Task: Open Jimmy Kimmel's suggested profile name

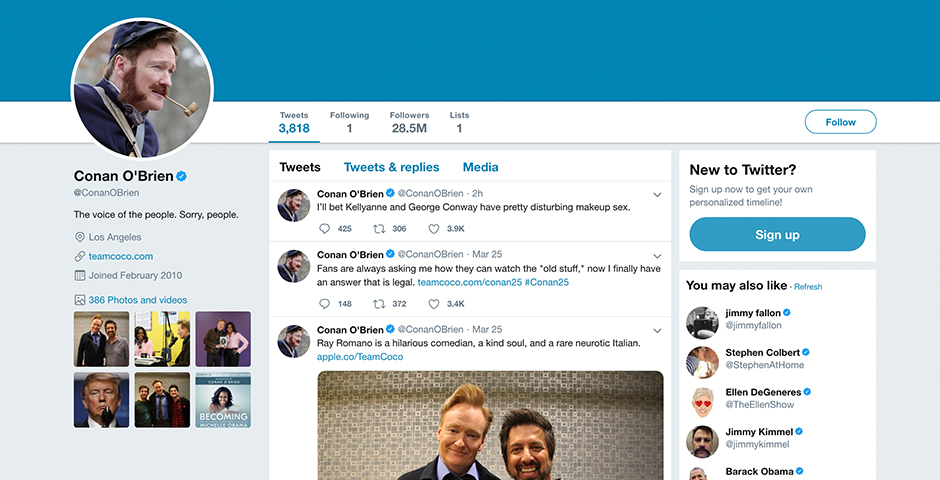Action: pyautogui.click(x=759, y=431)
